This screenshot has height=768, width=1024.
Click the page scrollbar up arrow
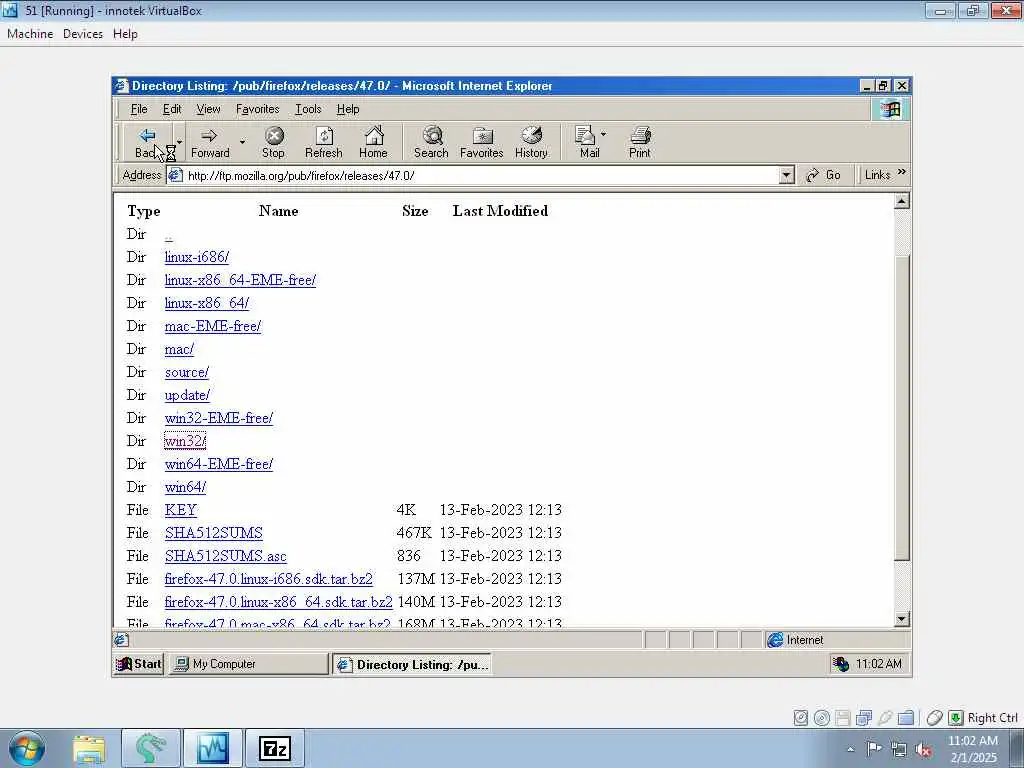[x=902, y=201]
